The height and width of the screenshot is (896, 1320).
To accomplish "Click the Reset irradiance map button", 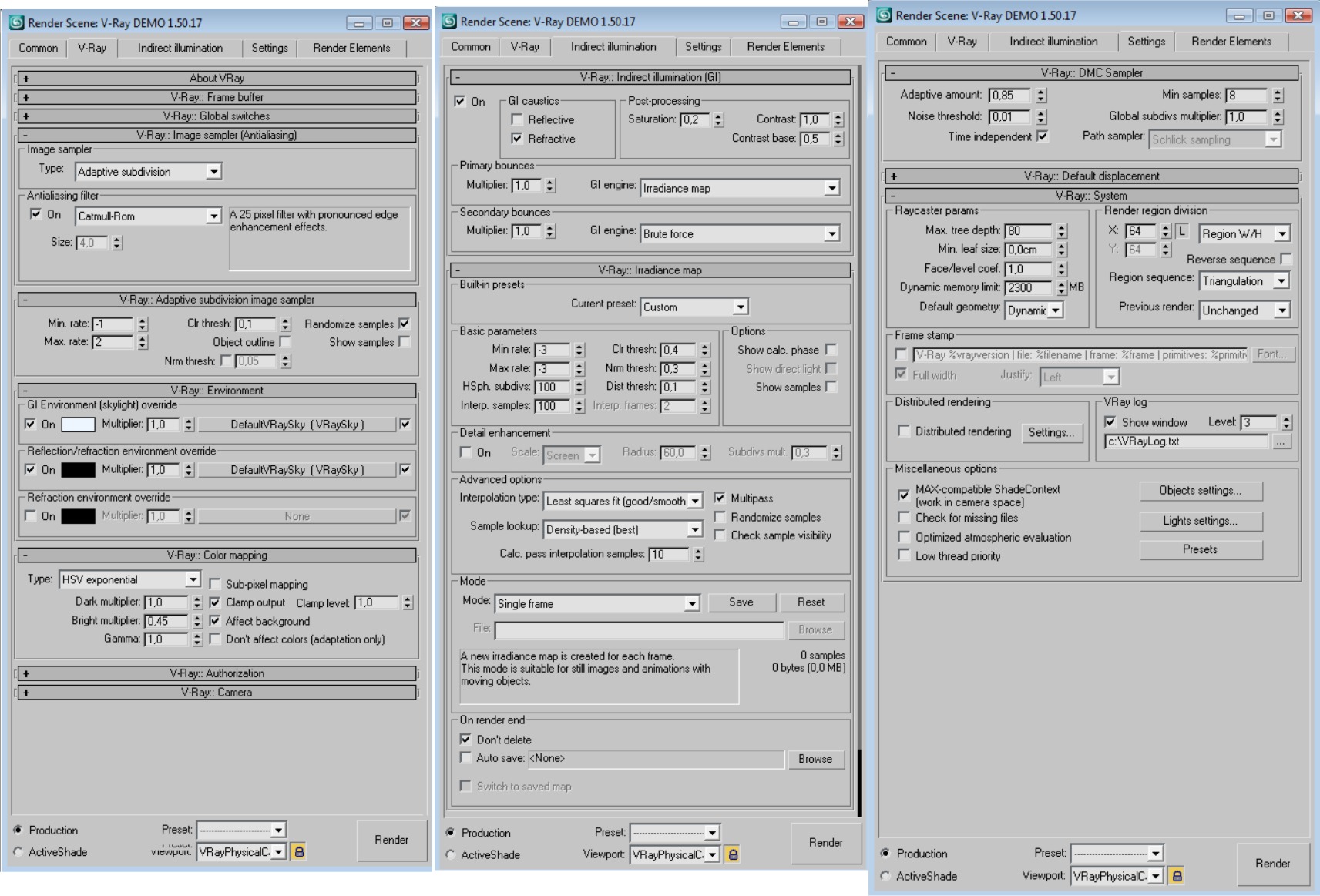I will (811, 602).
